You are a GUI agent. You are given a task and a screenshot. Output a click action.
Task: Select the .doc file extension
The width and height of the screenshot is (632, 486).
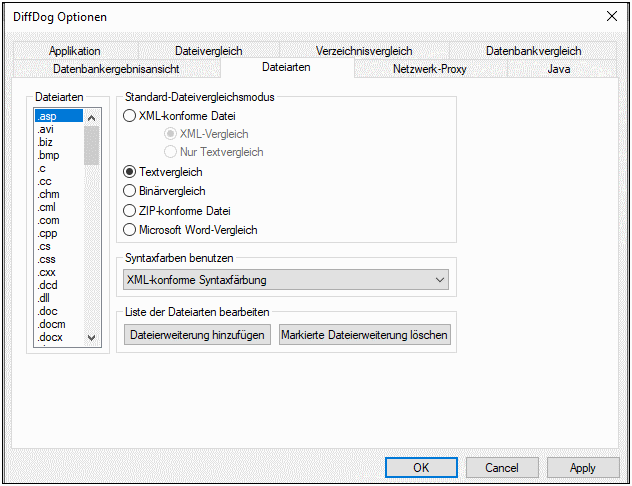(59, 311)
